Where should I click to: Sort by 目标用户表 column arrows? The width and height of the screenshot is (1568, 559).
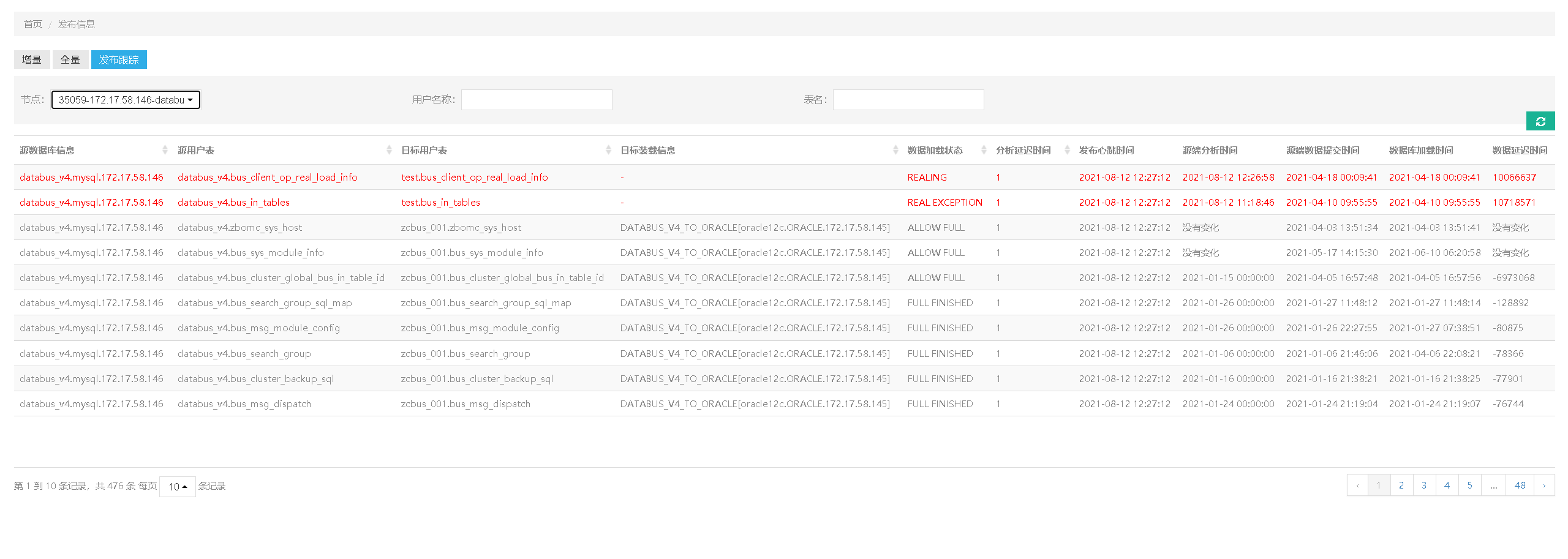click(608, 150)
